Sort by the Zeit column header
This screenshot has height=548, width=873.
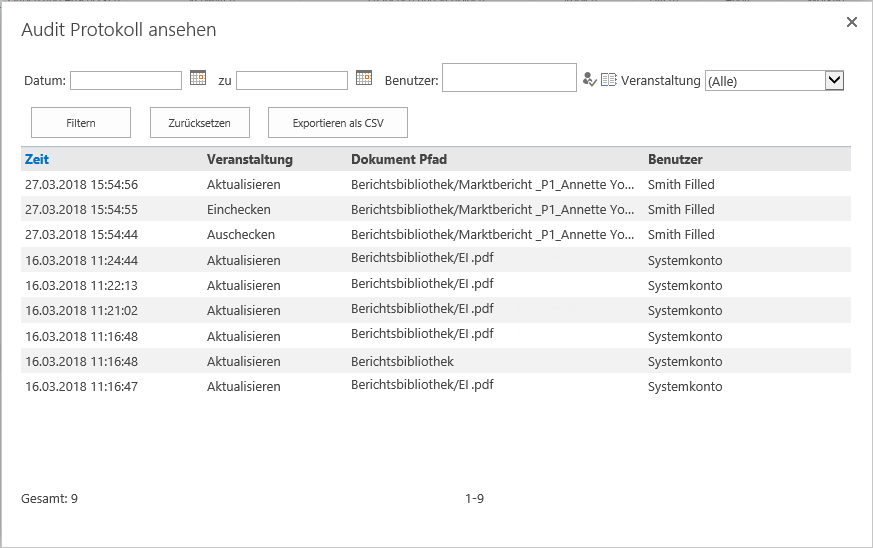pyautogui.click(x=37, y=159)
